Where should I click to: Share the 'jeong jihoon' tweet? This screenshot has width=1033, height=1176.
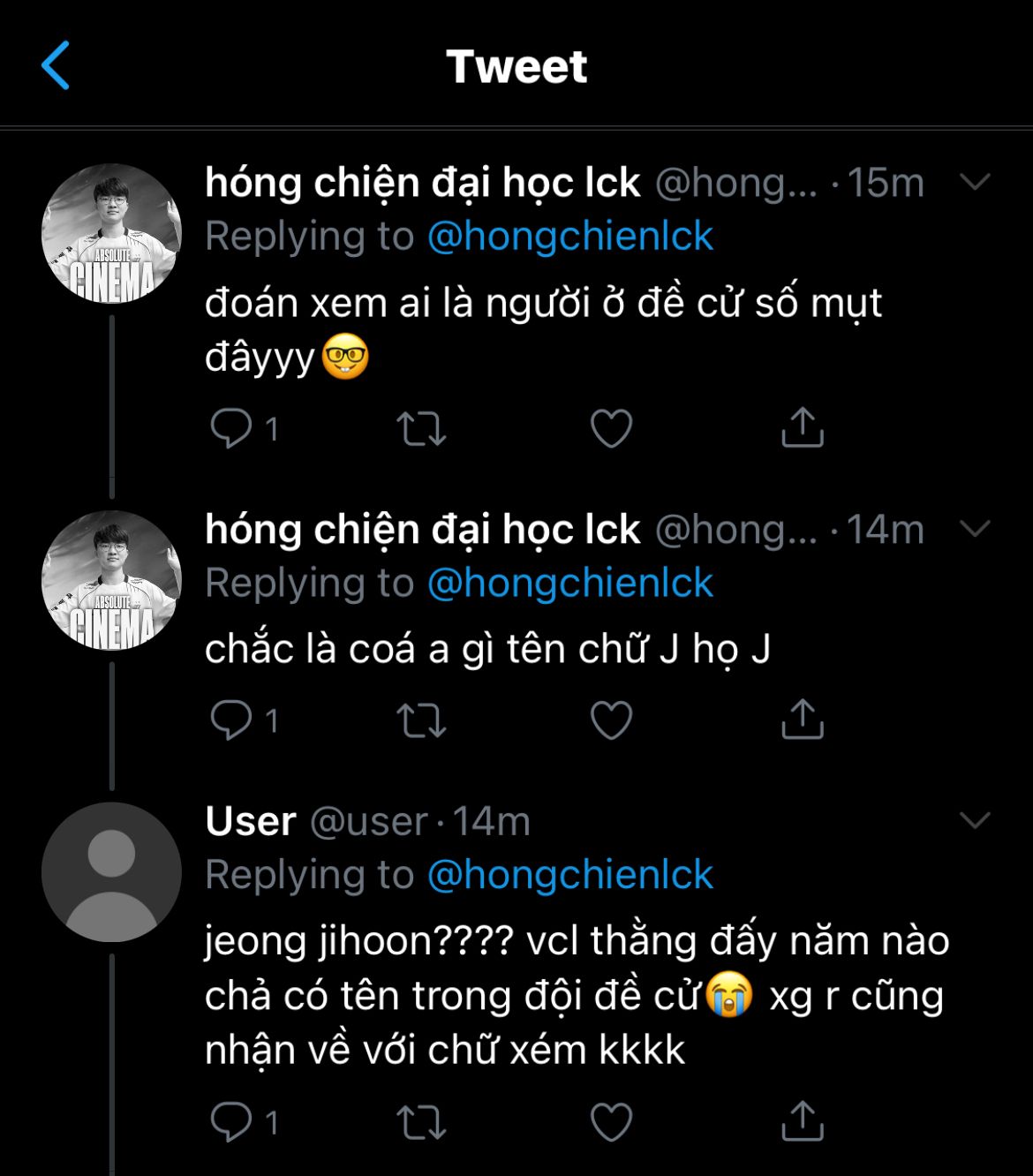pos(803,1121)
